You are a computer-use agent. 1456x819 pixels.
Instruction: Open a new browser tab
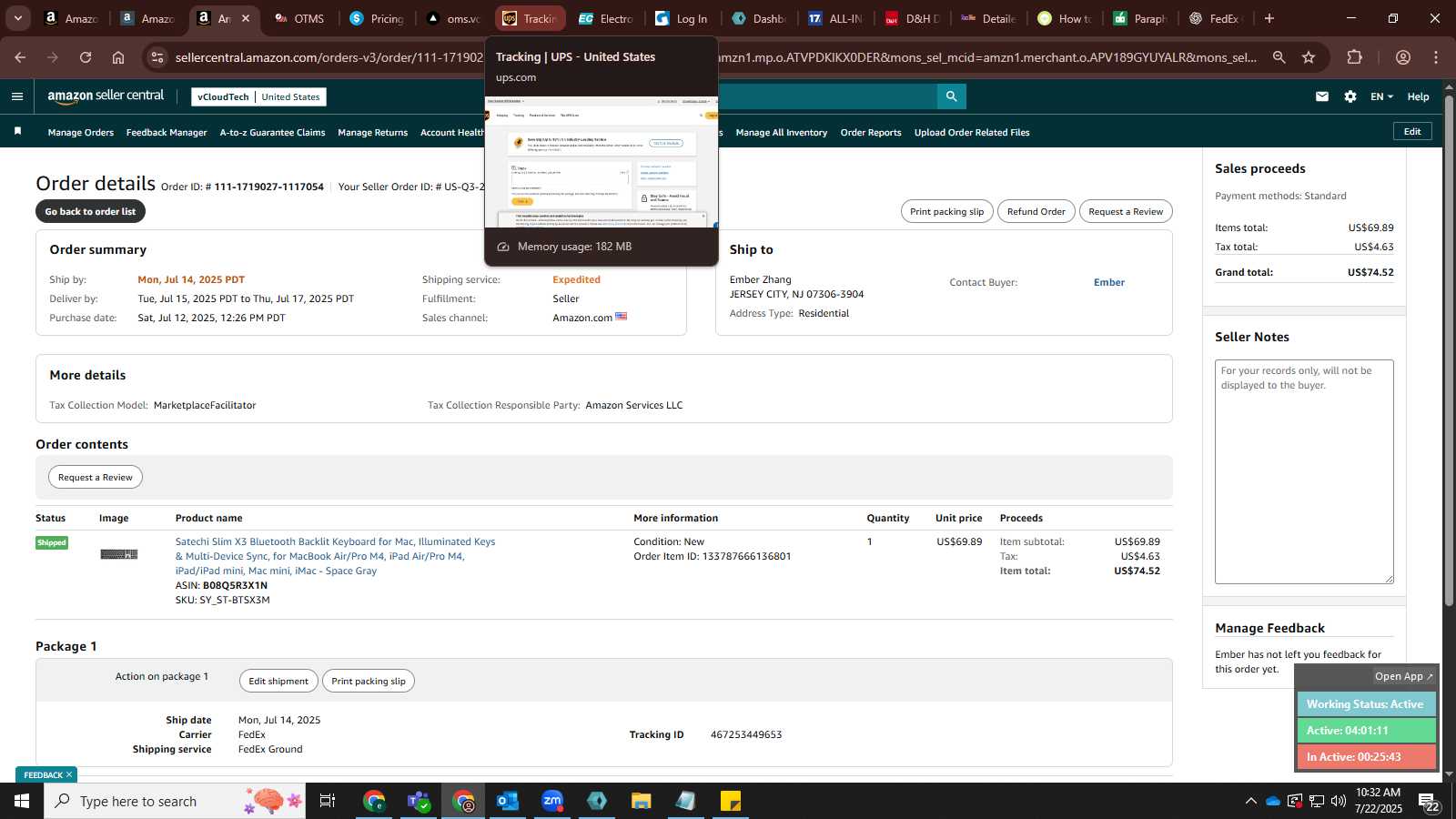pyautogui.click(x=1269, y=18)
